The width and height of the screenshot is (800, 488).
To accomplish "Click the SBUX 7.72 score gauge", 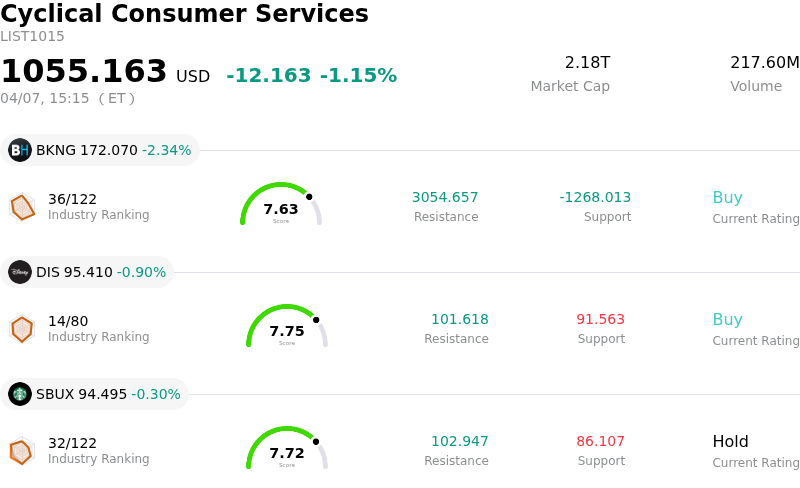I will point(287,450).
